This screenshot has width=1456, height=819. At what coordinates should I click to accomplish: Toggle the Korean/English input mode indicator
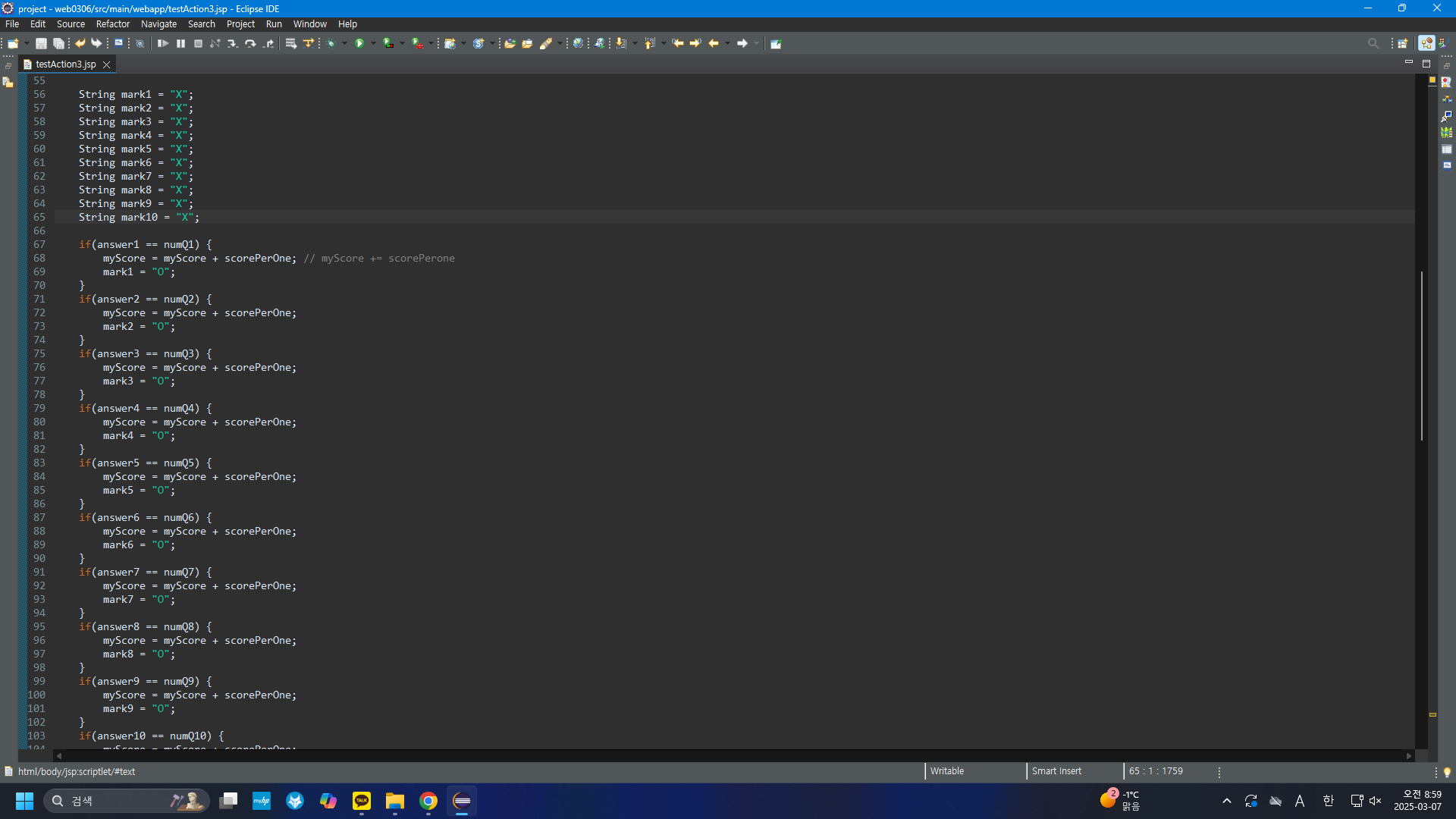[1328, 801]
